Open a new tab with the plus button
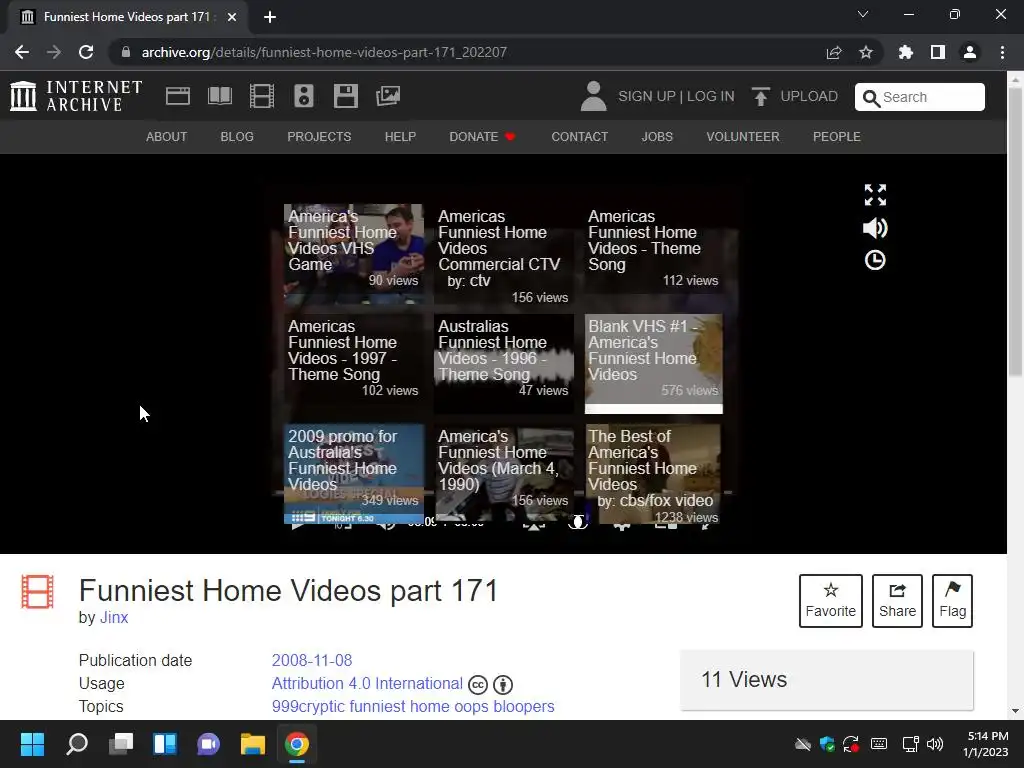 point(270,17)
